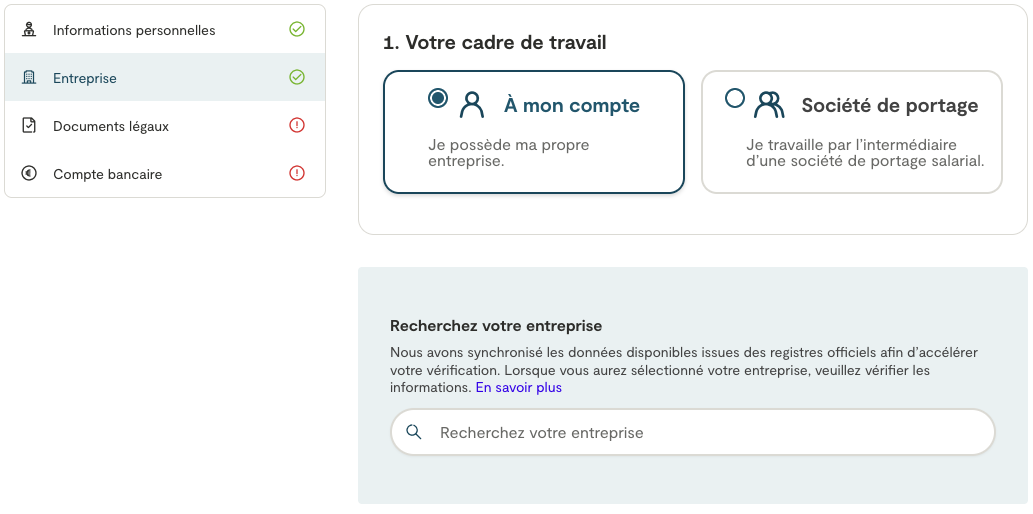Click the building icon beside Entreprise
Screen dimensions: 1033x514
pyautogui.click(x=29, y=78)
